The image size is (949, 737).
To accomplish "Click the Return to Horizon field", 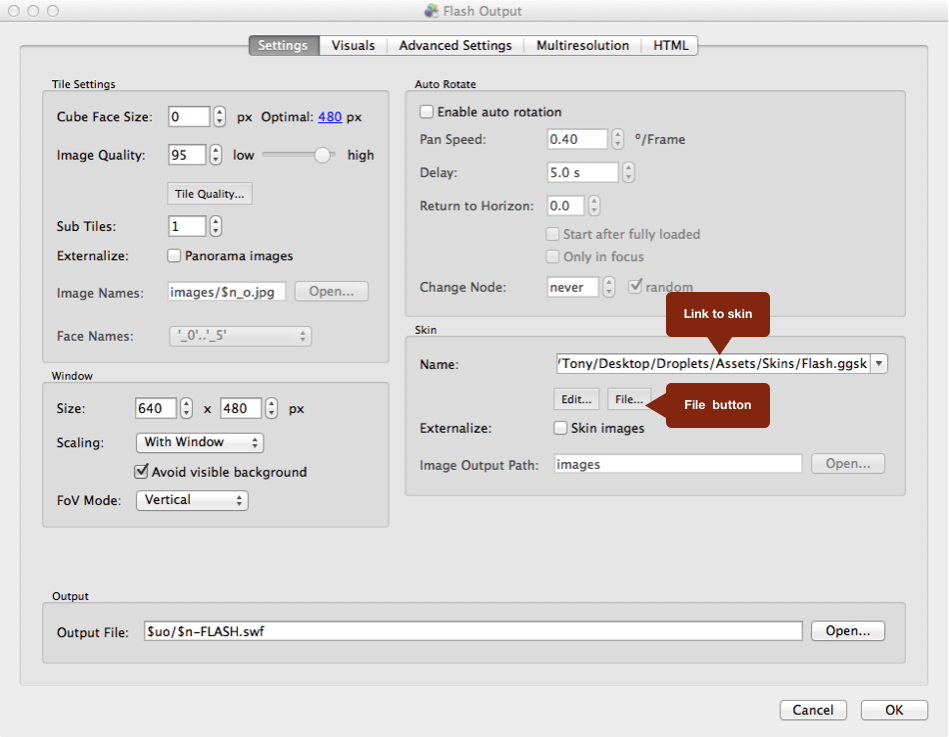I will coord(565,206).
